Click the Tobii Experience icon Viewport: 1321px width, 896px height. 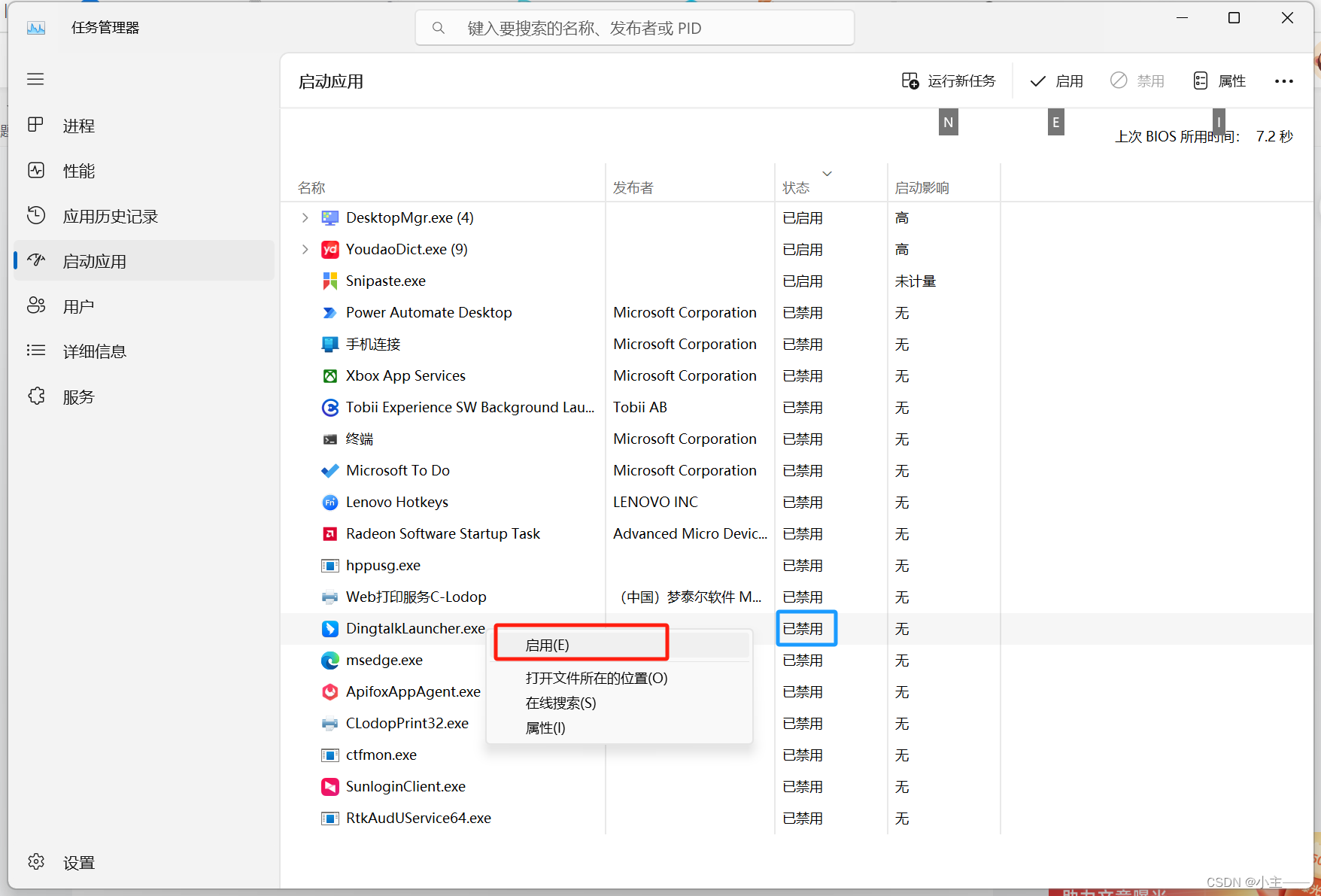(x=329, y=407)
